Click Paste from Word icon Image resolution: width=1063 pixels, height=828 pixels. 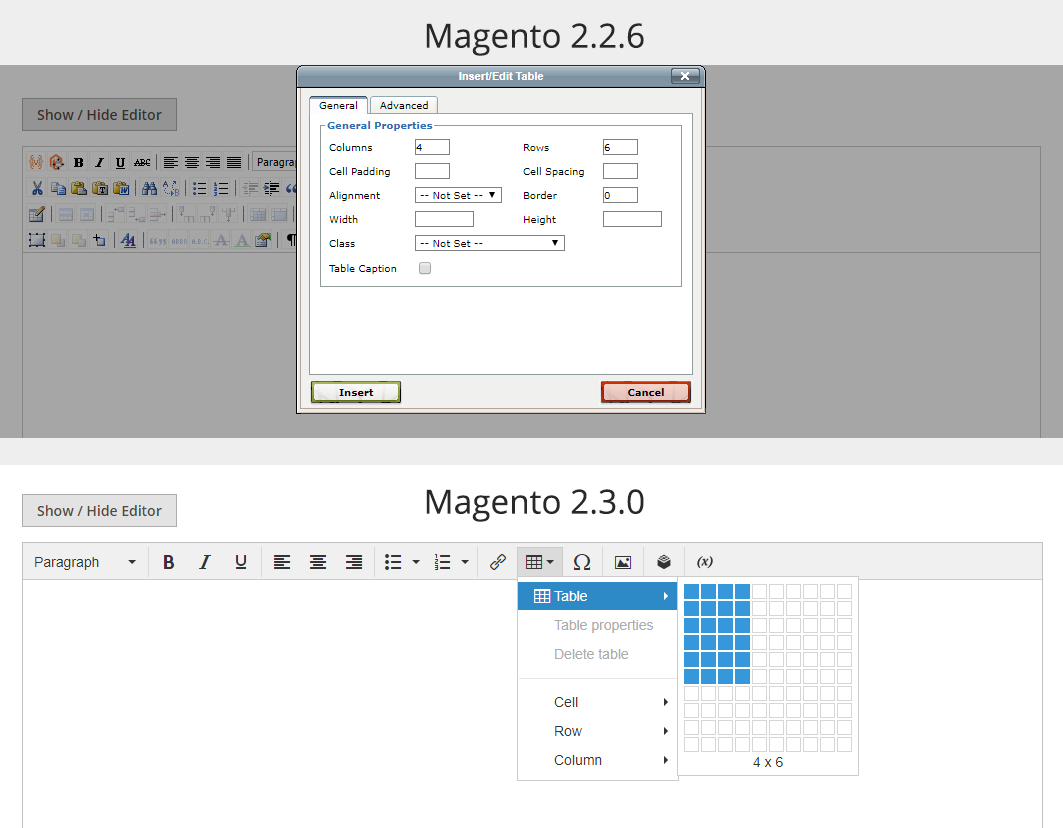pyautogui.click(x=121, y=188)
